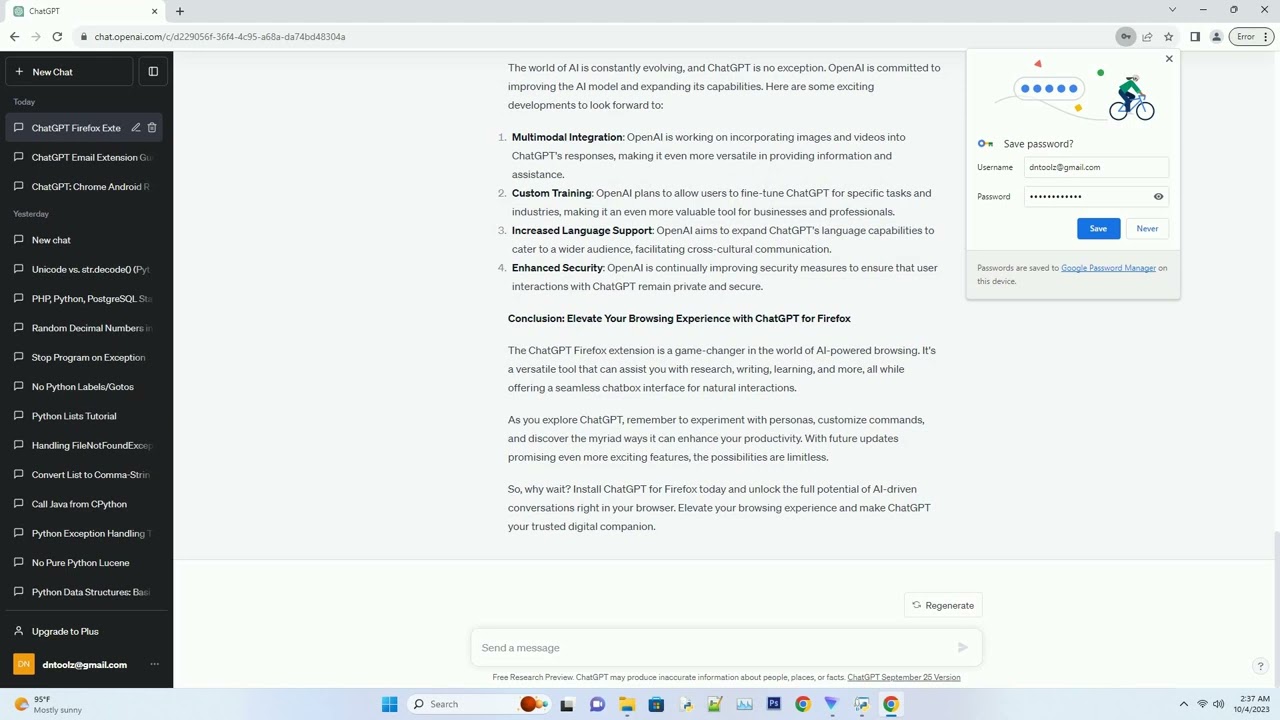The height and width of the screenshot is (720, 1280).
Task: Rename the ChatGPT Firefox Exte chat
Action: coord(136,128)
